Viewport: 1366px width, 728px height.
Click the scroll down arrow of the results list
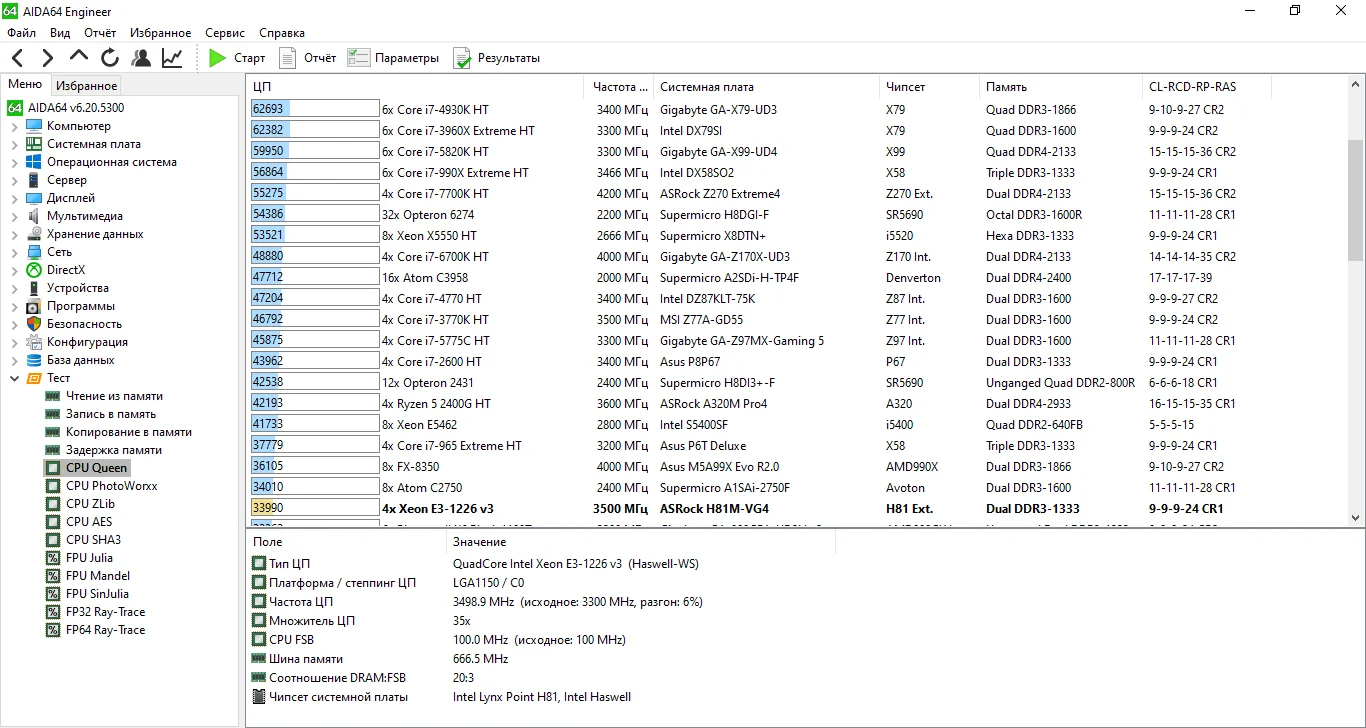pos(1356,517)
